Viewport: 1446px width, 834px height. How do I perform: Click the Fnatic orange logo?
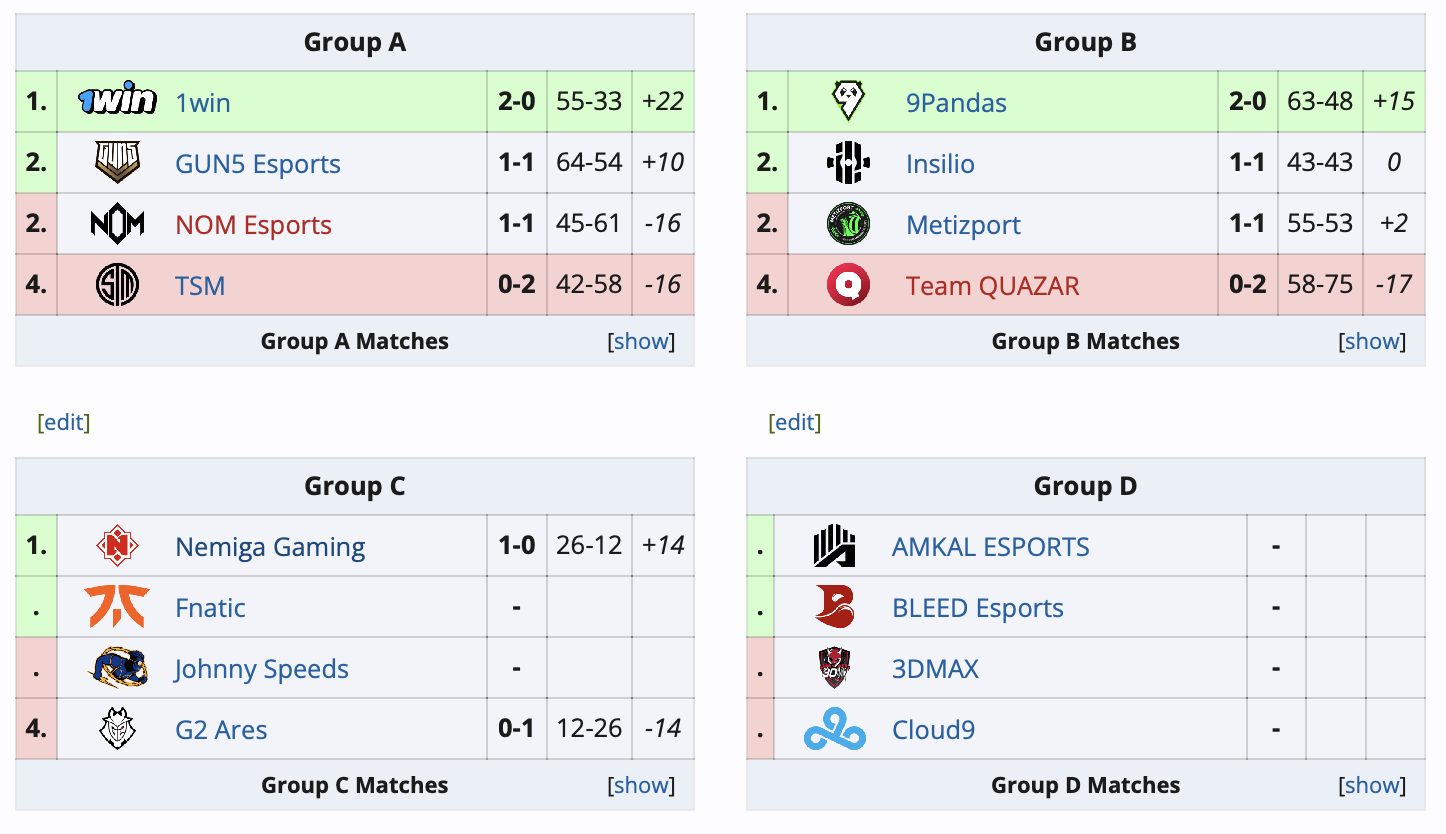click(117, 607)
